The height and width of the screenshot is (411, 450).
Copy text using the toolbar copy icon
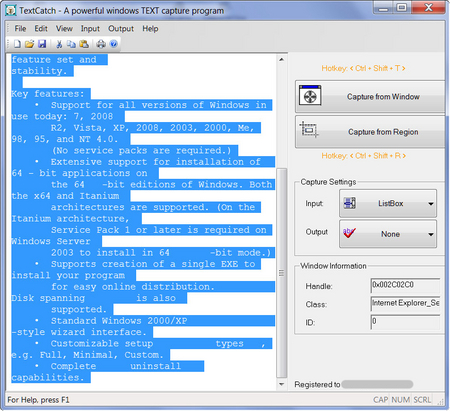(x=71, y=44)
